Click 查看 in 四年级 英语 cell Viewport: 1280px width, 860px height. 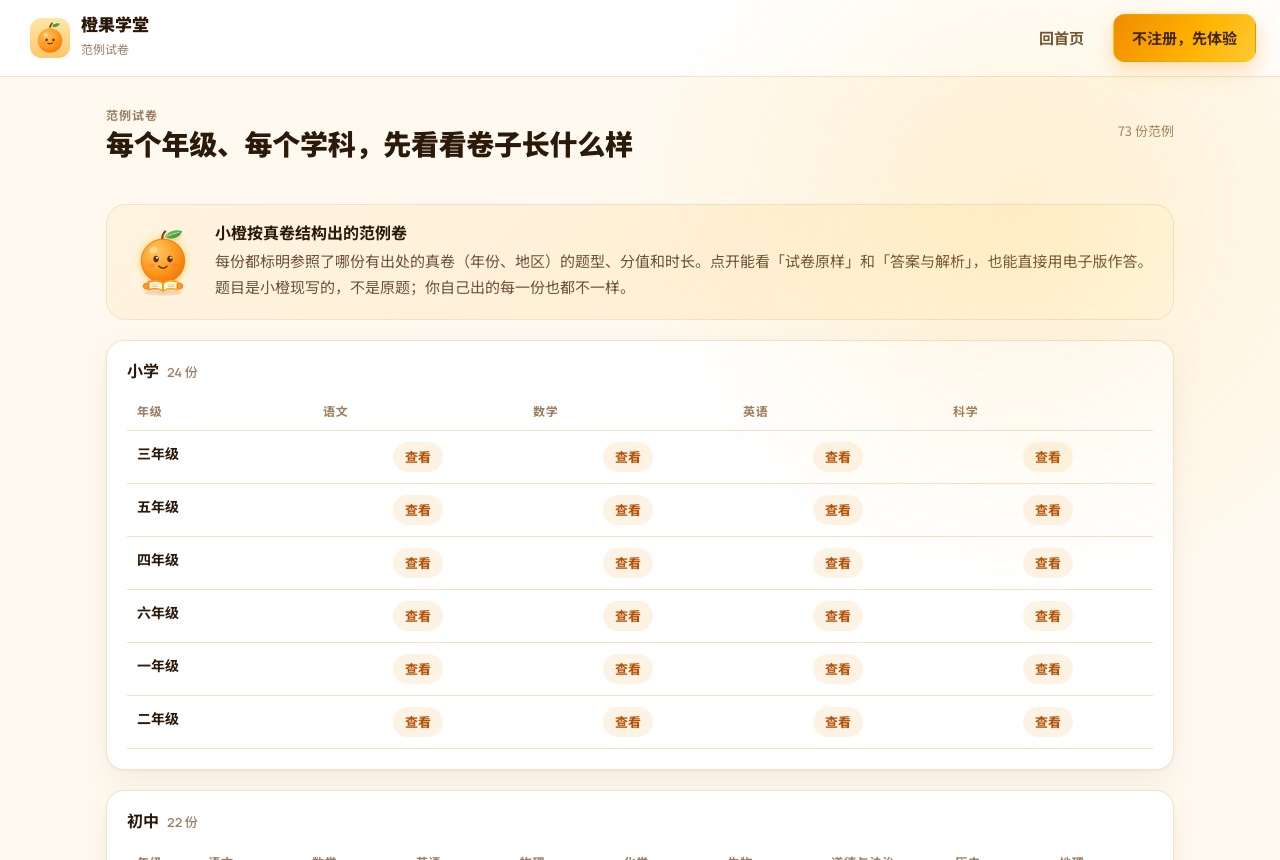pyautogui.click(x=838, y=563)
